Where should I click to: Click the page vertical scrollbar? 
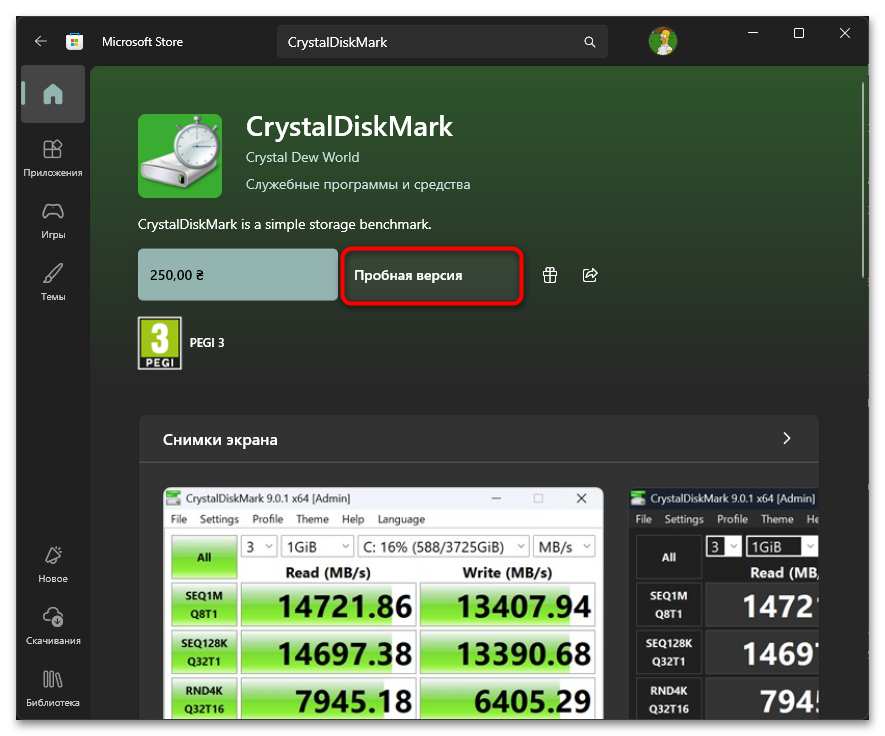point(862,179)
